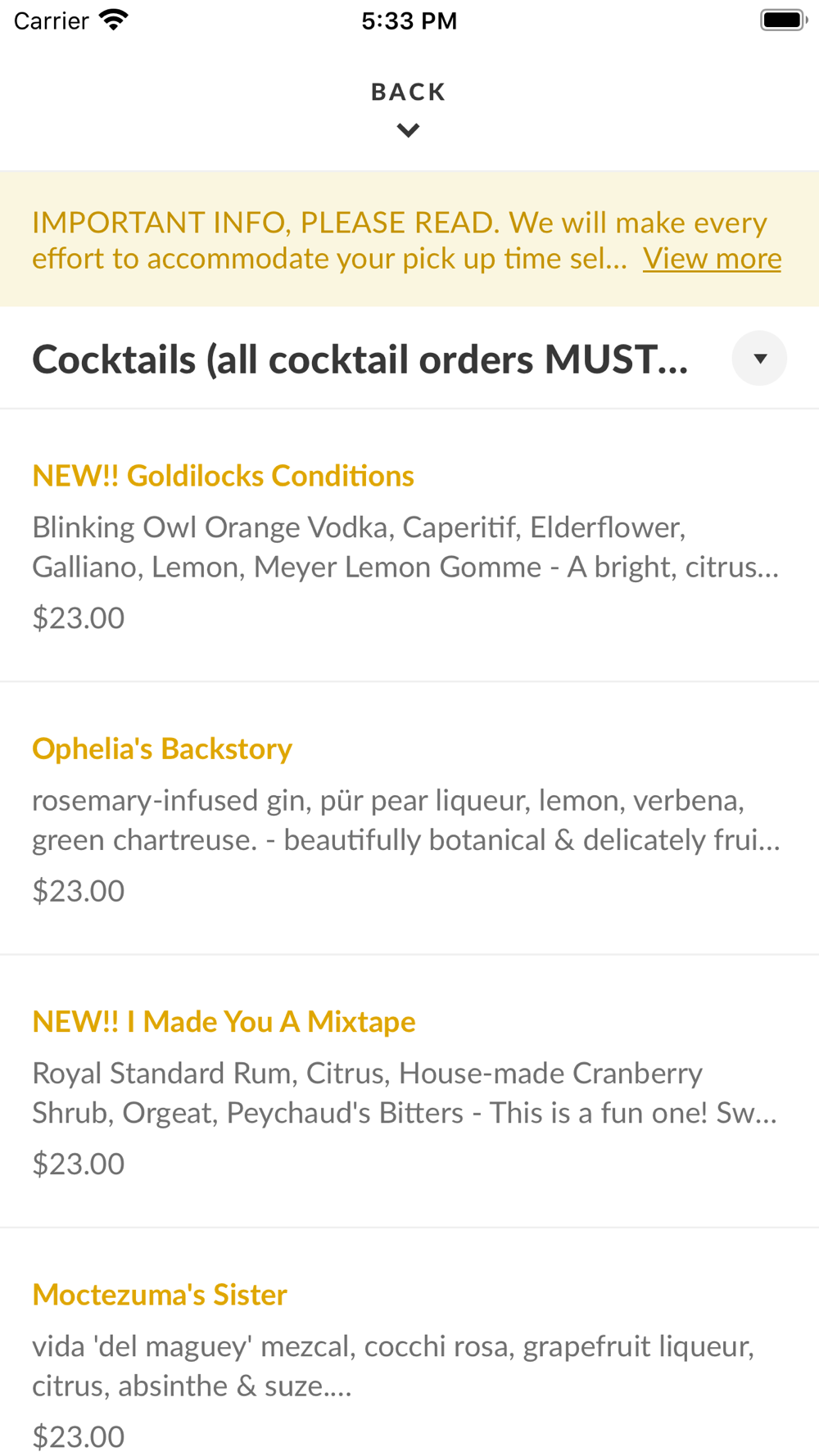
Task: Click Ophelia's Backstory rosemary-infused gin description
Action: click(406, 820)
